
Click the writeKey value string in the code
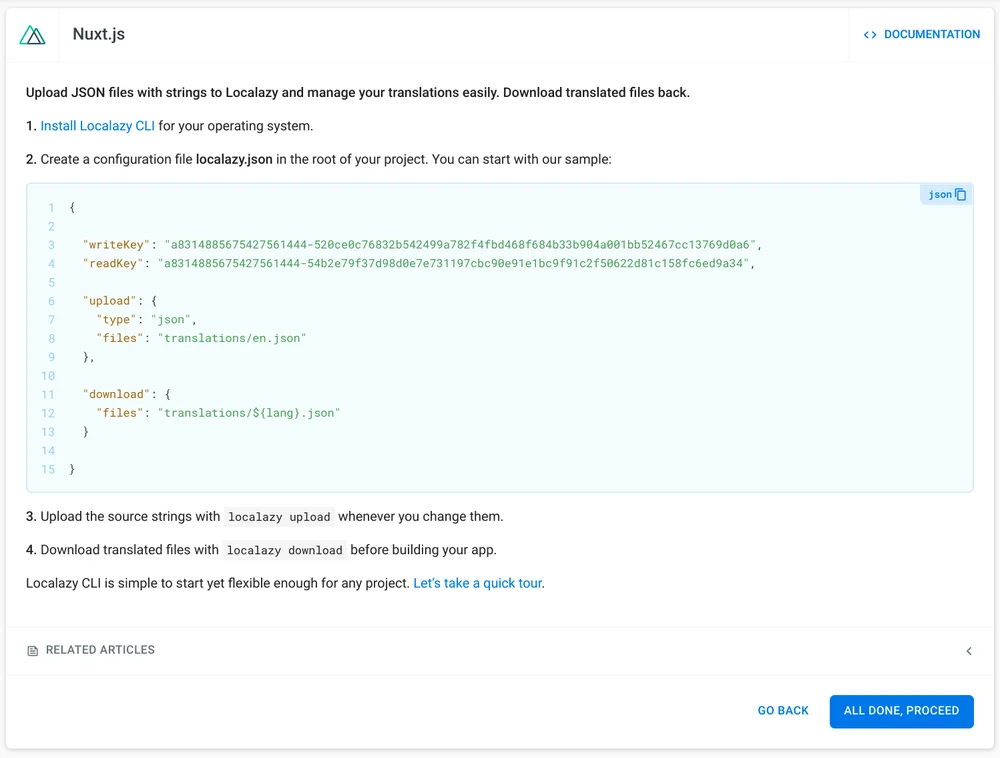462,245
